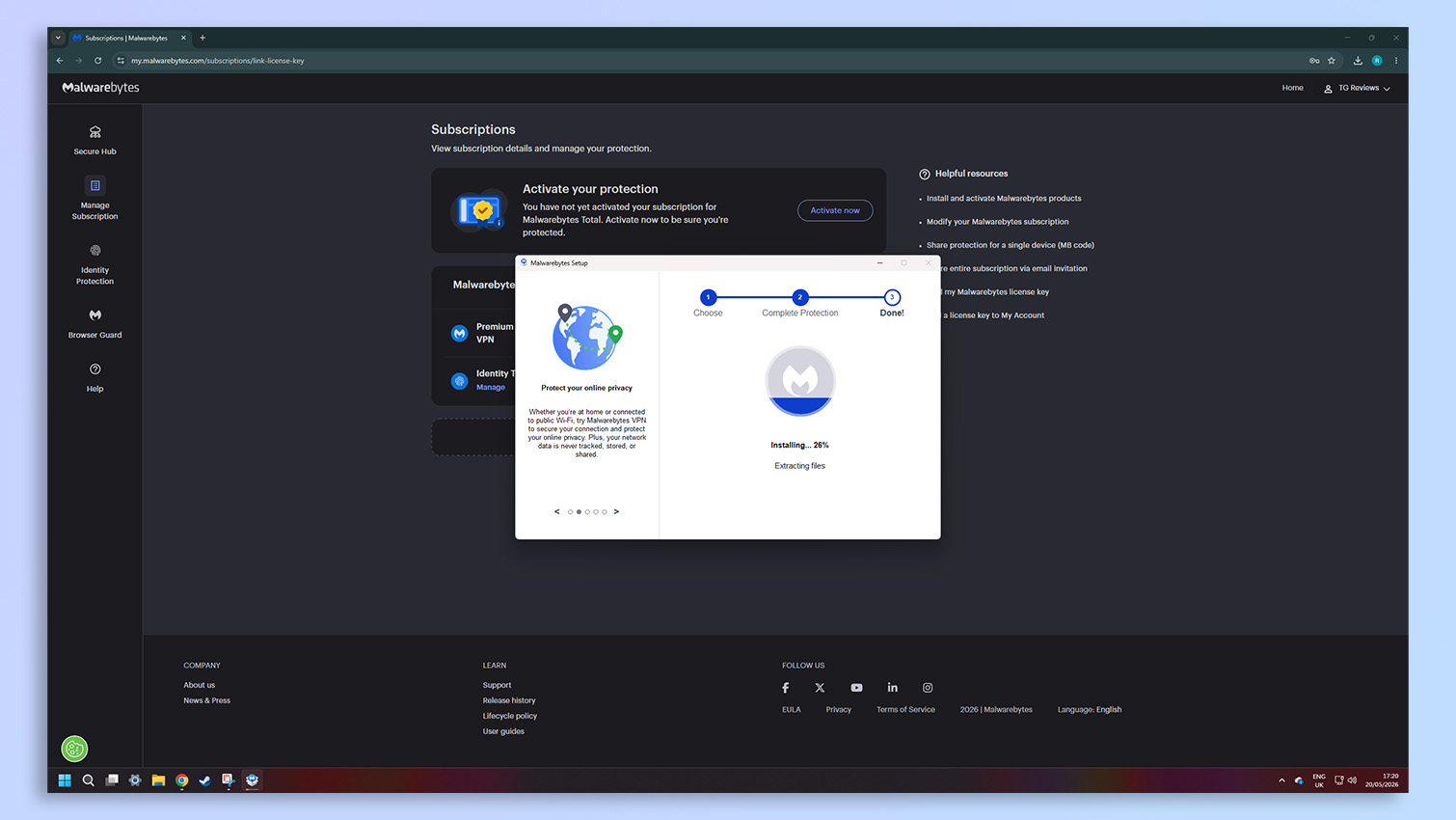Open Identity Protection in the sidebar
The height and width of the screenshot is (820, 1456).
(94, 263)
